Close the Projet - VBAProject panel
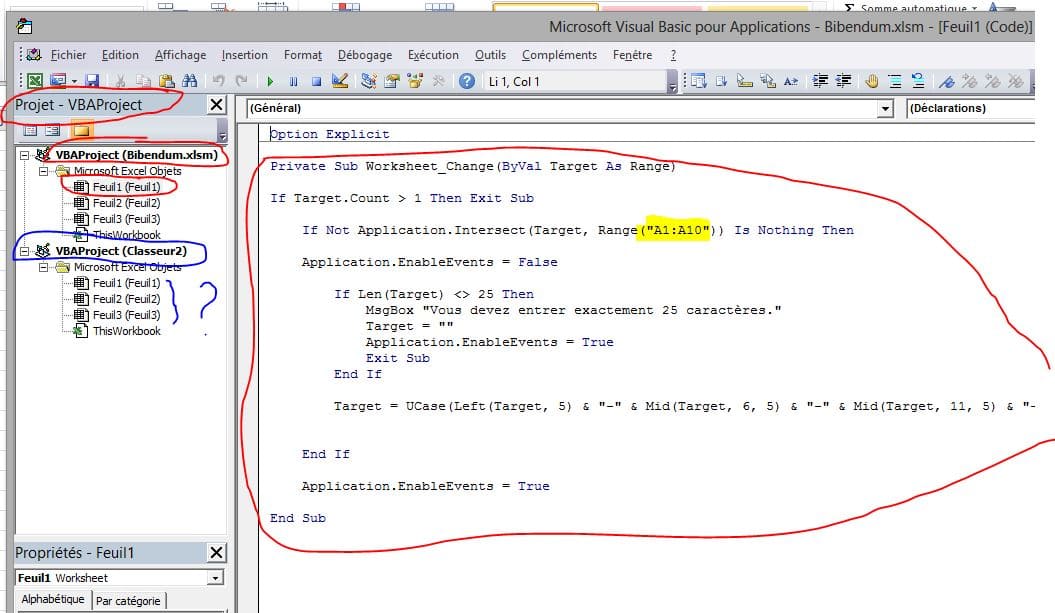The image size is (1055, 613). point(217,105)
